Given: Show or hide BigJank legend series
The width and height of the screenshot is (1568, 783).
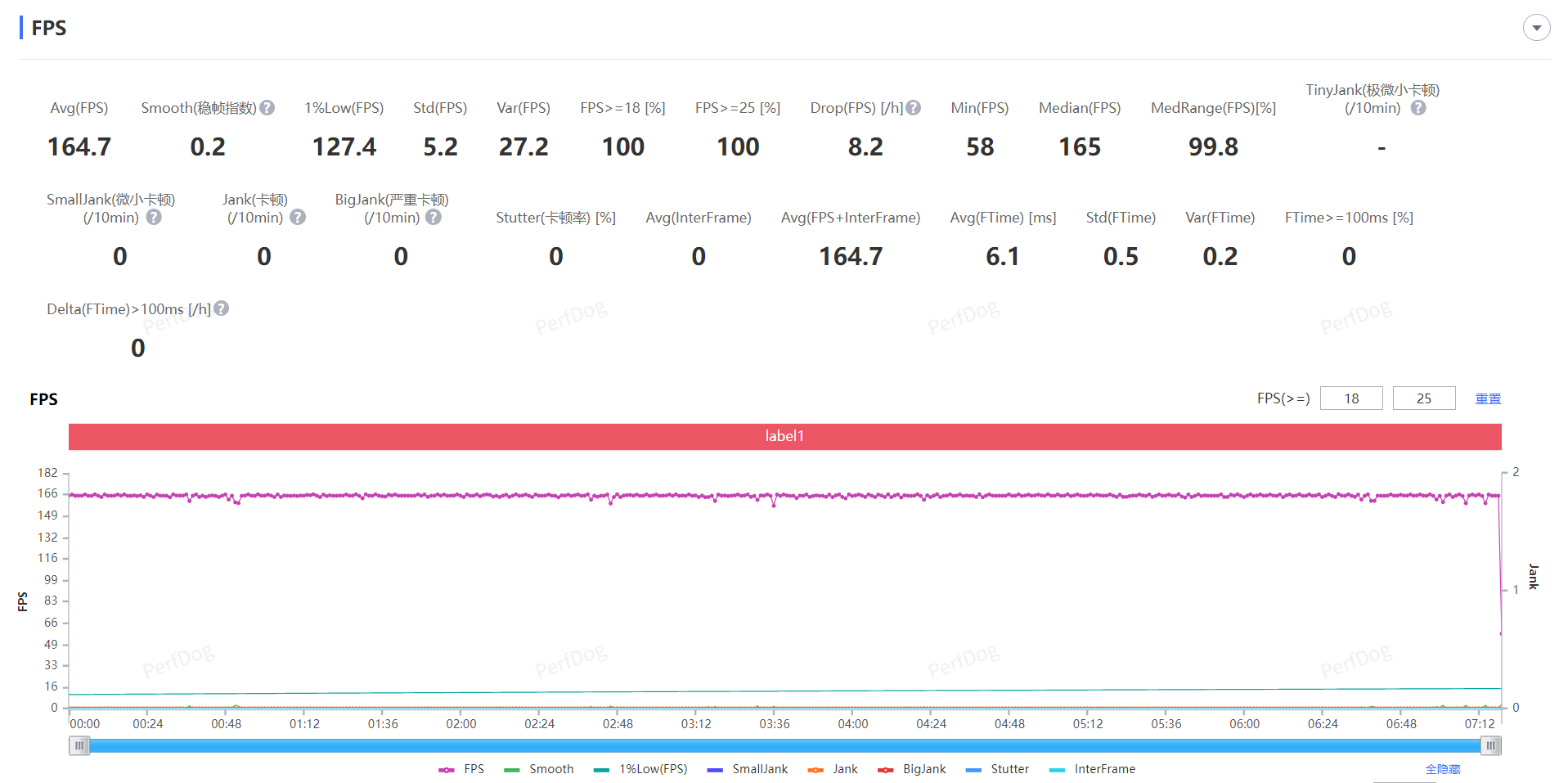Looking at the screenshot, I should (913, 769).
